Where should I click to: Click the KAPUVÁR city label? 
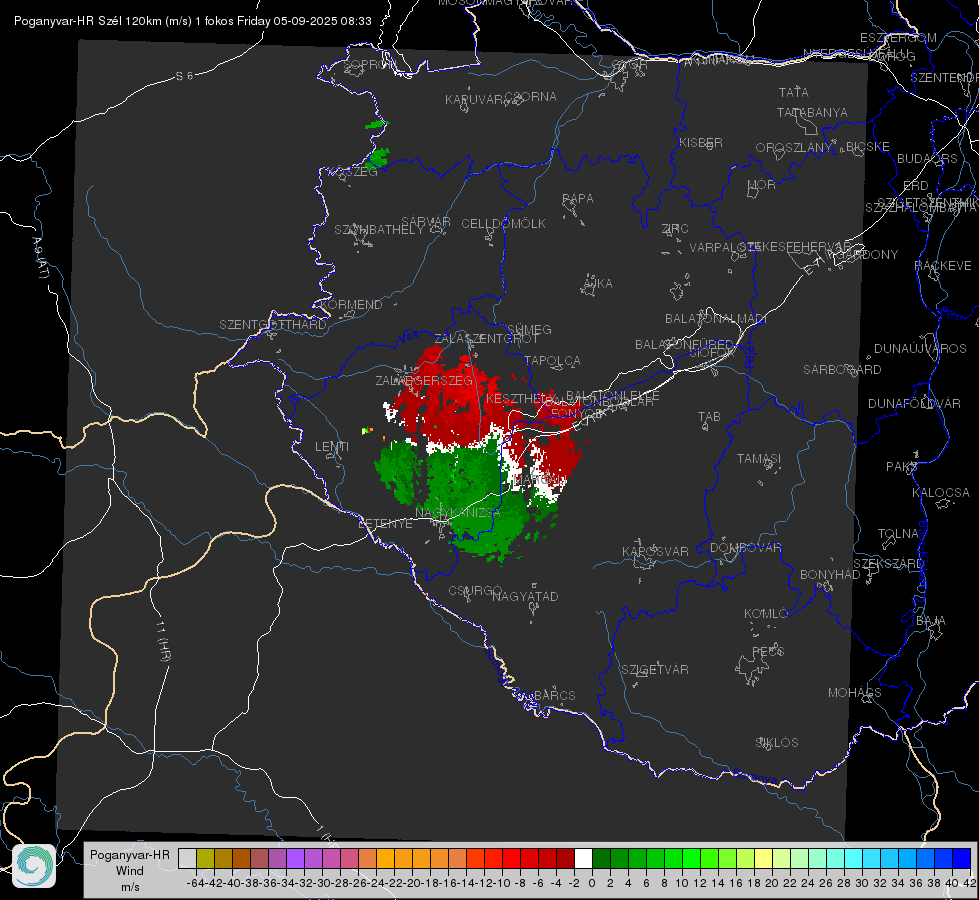pyautogui.click(x=475, y=99)
